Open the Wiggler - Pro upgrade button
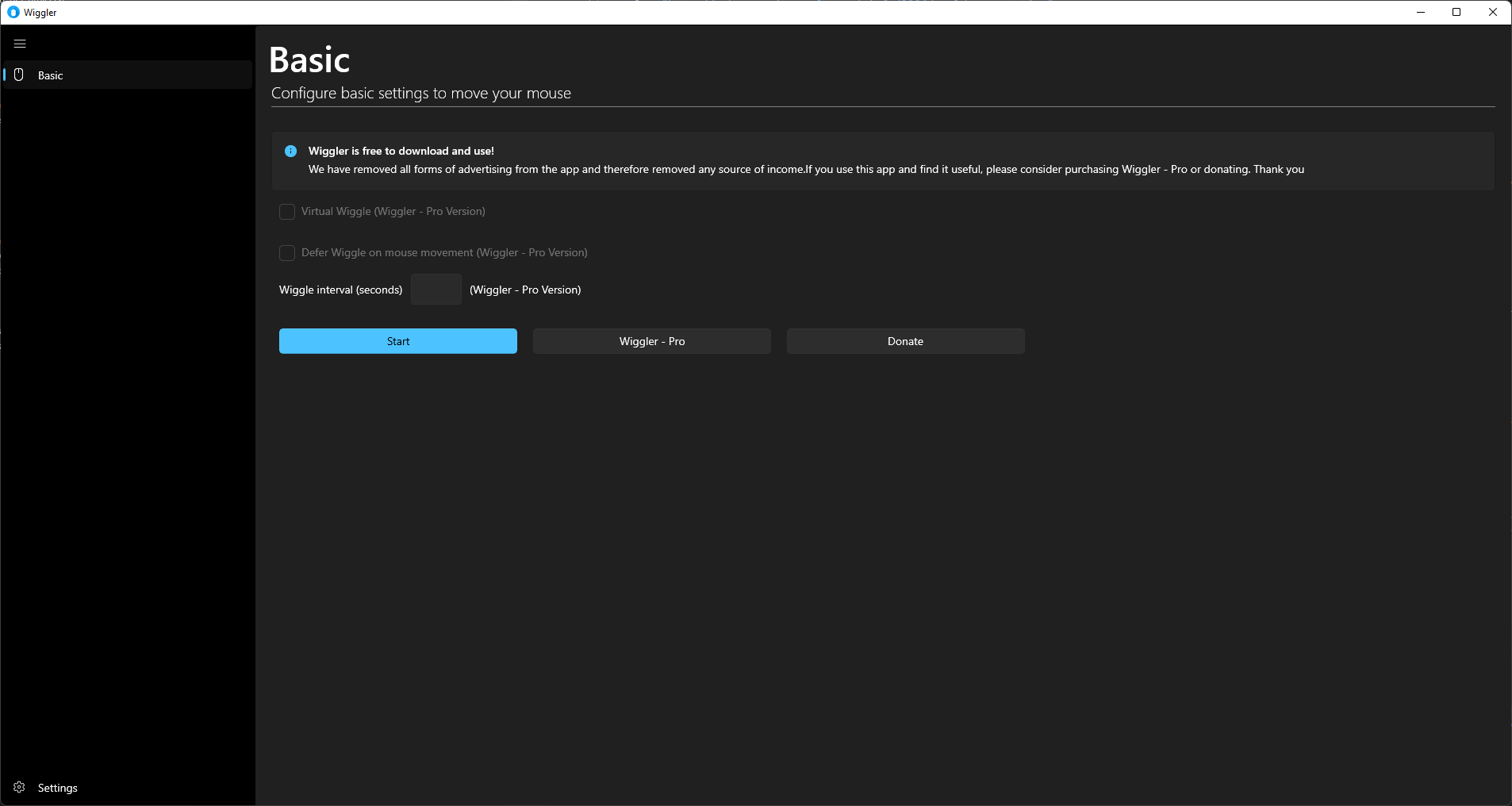The image size is (1512, 806). [651, 340]
